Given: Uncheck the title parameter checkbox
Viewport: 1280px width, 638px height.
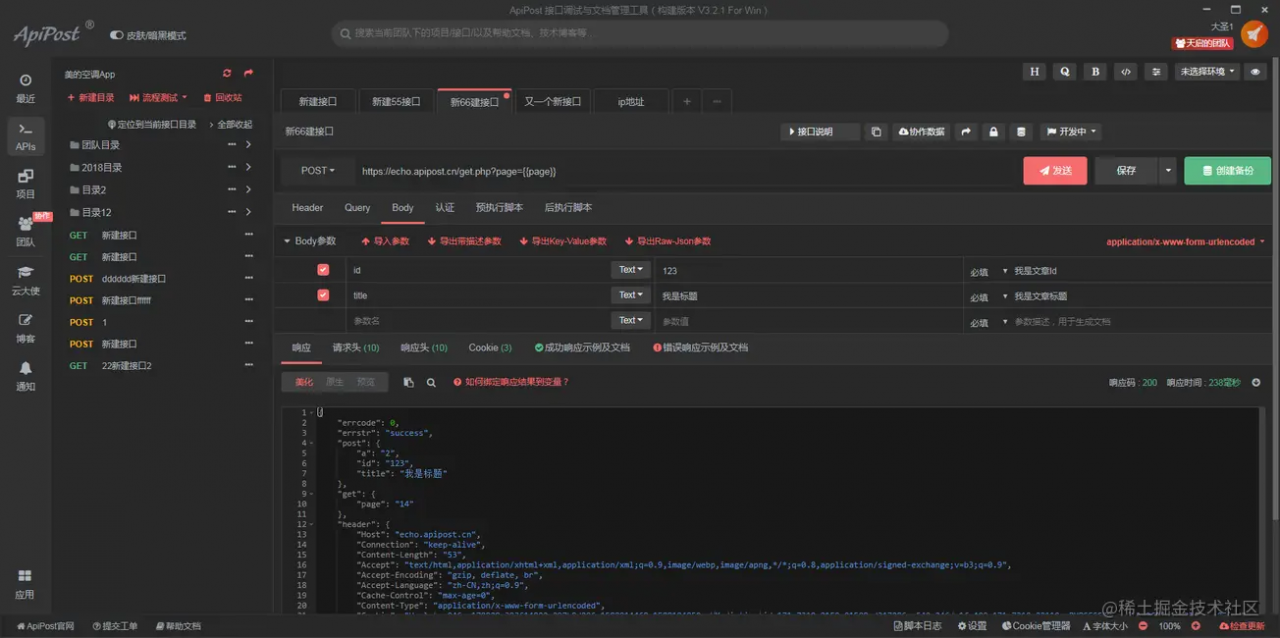Looking at the screenshot, I should click(x=323, y=295).
